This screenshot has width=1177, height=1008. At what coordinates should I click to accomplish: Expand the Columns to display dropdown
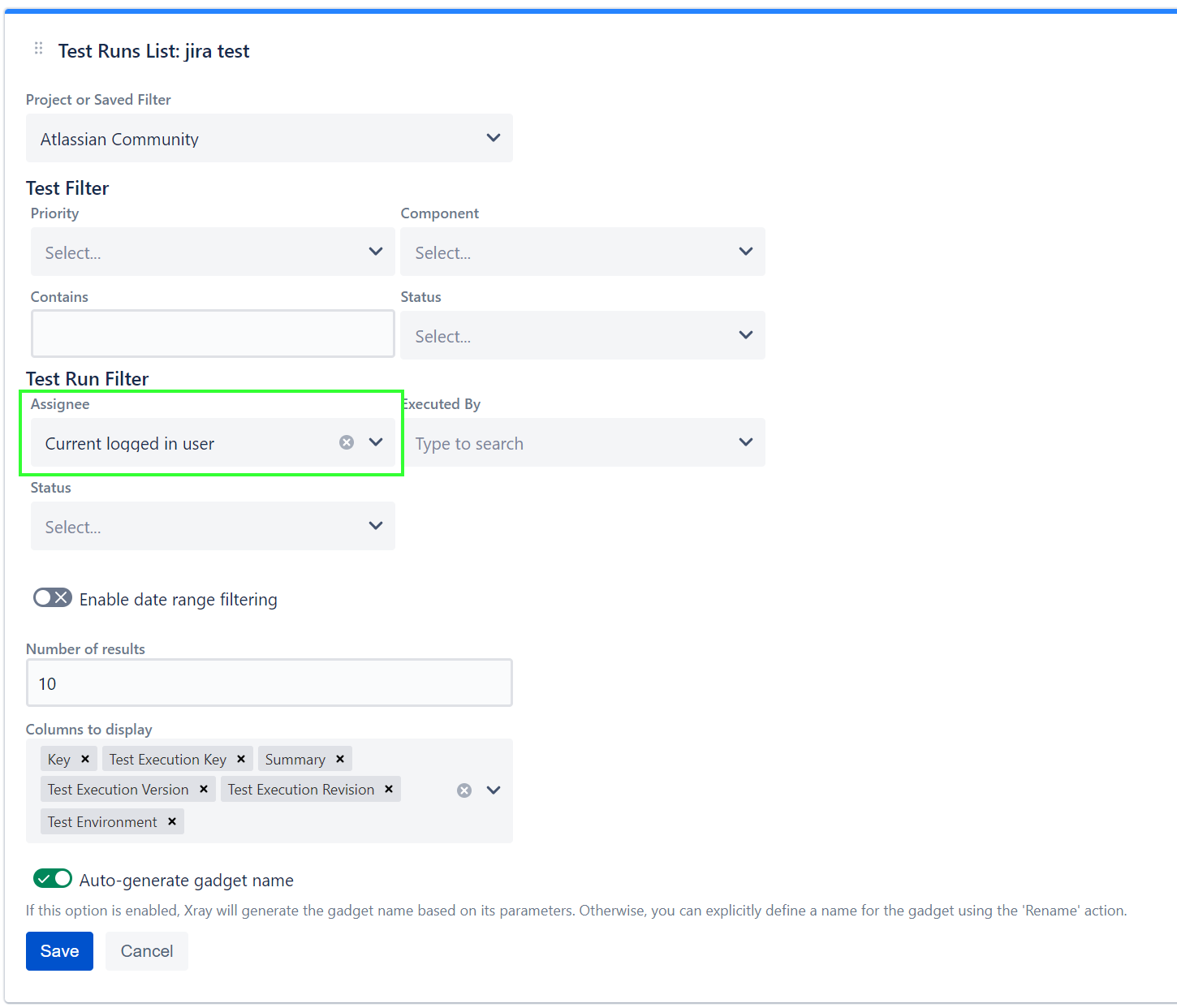pyautogui.click(x=493, y=790)
